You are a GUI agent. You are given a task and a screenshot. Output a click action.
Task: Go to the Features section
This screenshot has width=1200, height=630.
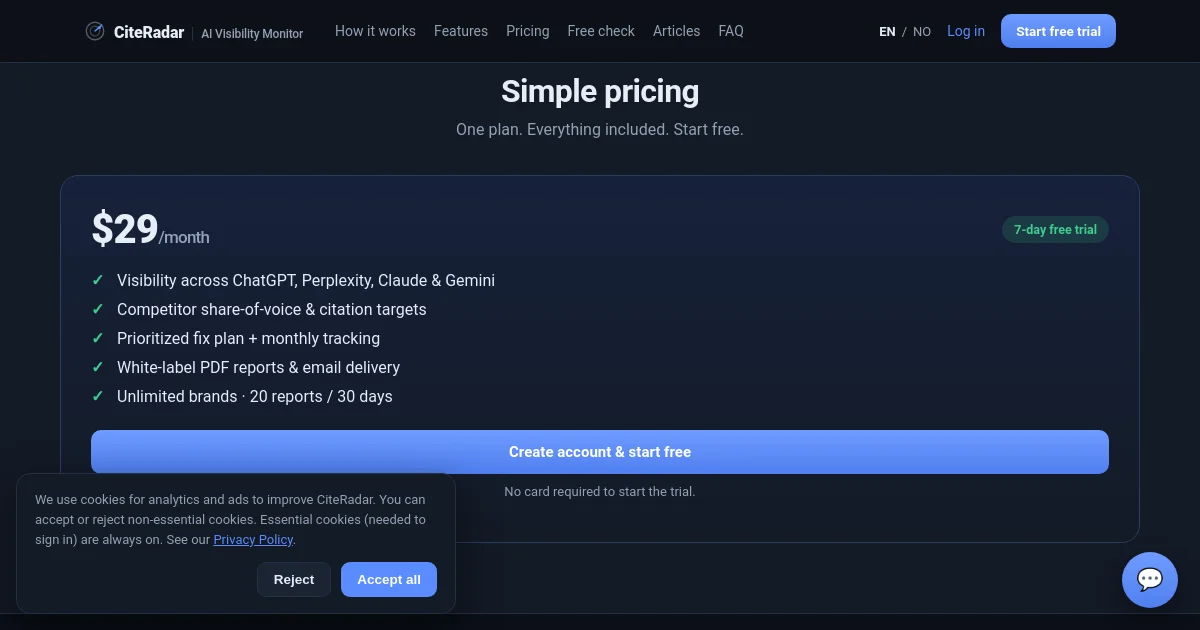click(x=461, y=31)
